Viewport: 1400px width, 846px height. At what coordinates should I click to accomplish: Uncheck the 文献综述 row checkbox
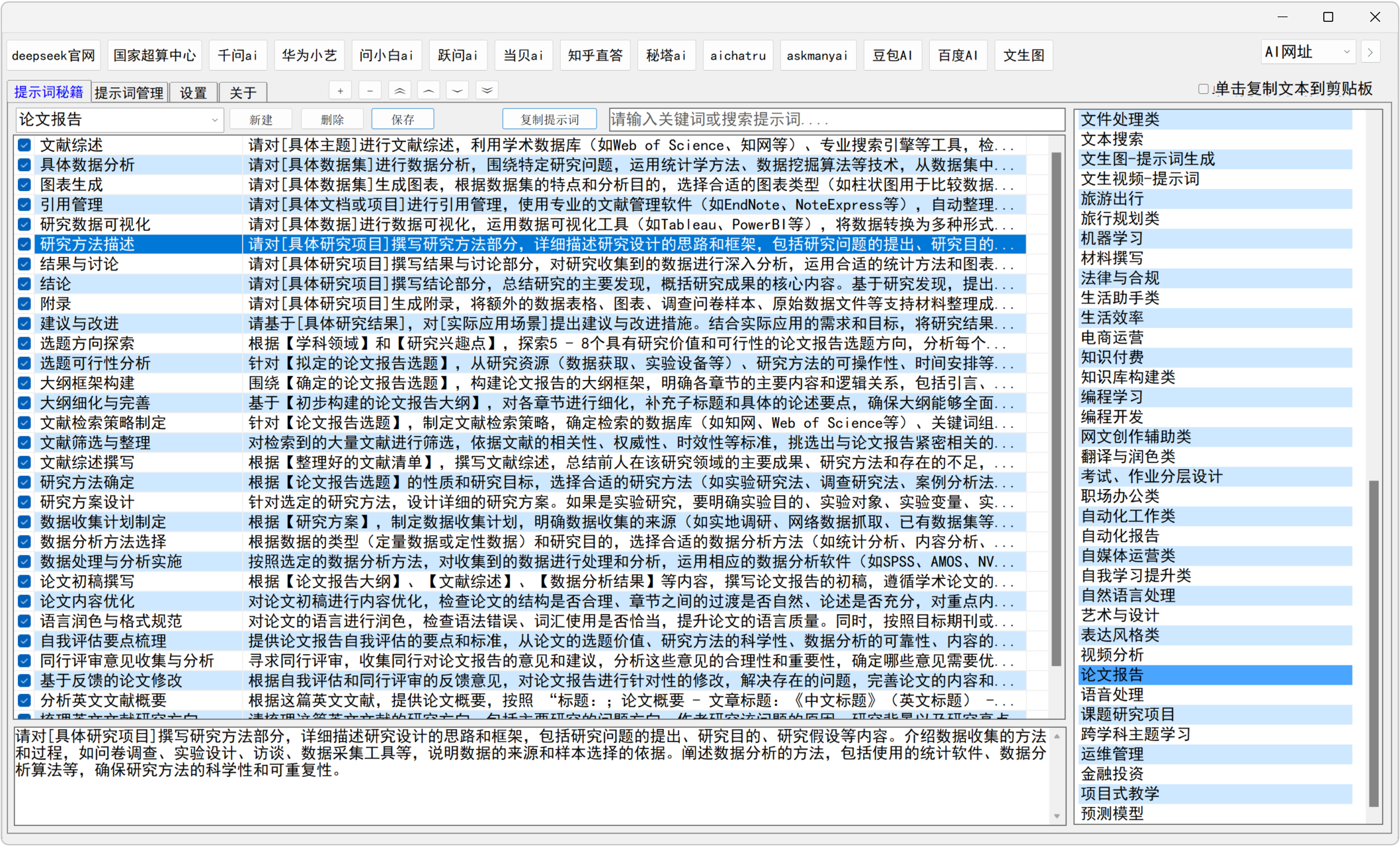coord(24,145)
